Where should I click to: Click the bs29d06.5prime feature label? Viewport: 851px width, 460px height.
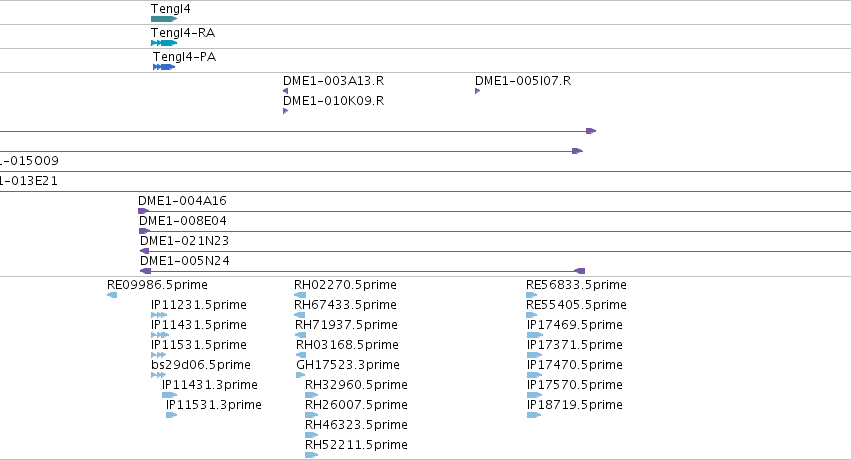[201, 365]
